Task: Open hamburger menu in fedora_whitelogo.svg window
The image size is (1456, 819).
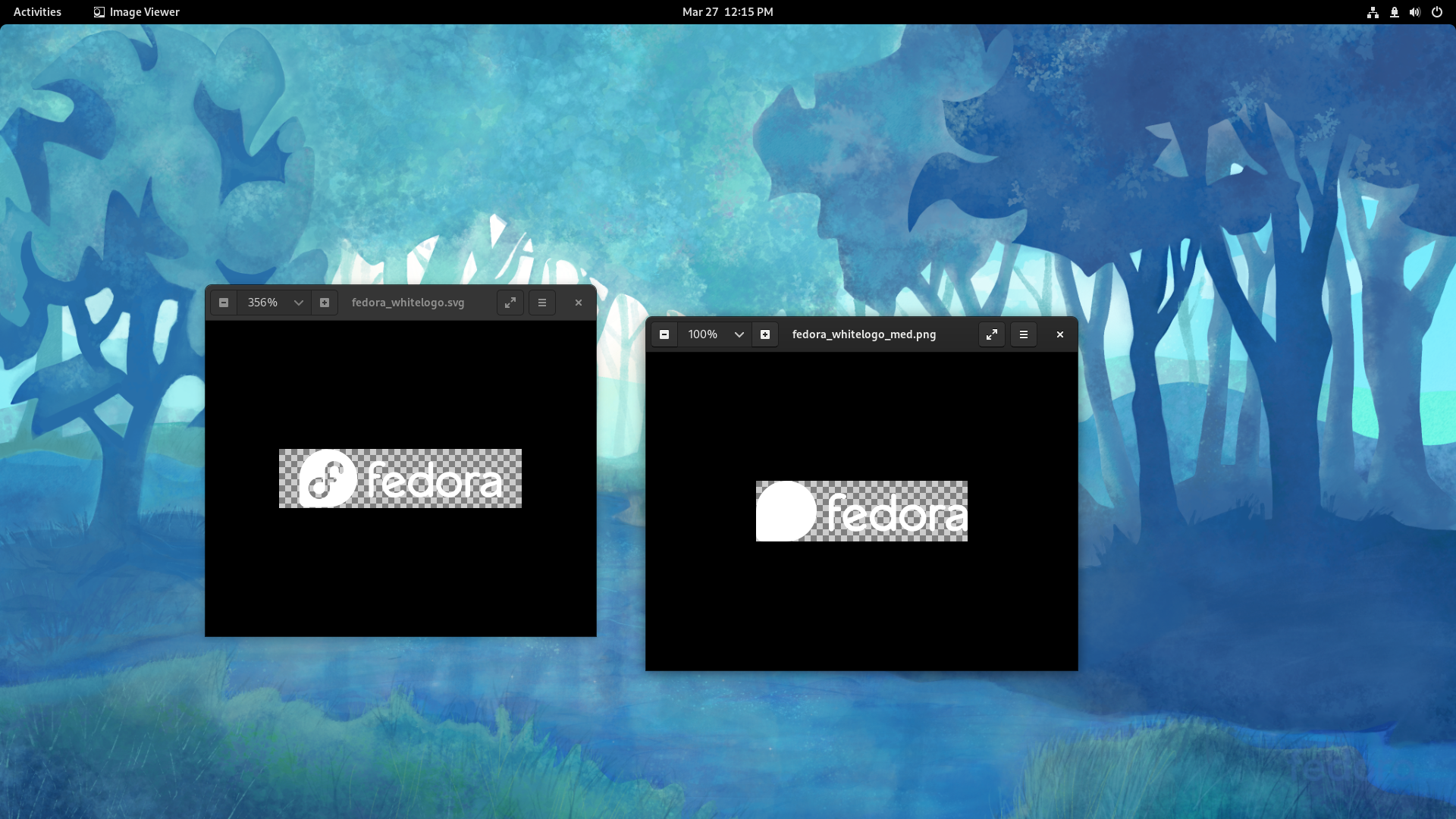Action: 542,303
